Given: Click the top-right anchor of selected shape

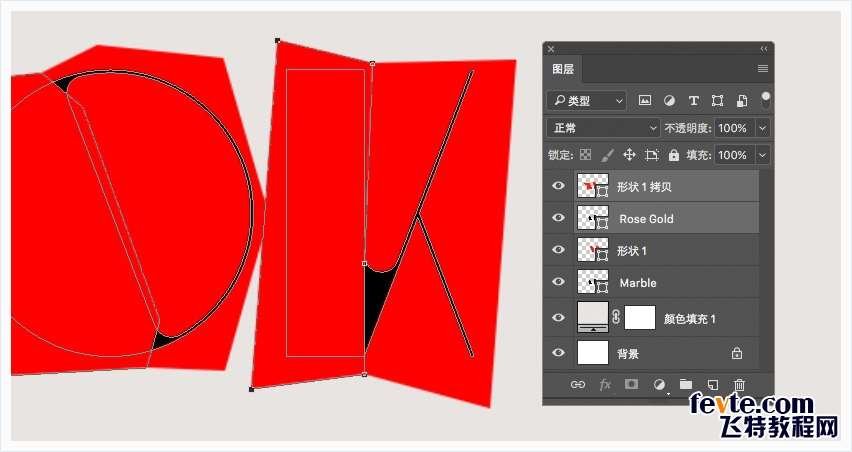Looking at the screenshot, I should click(372, 64).
